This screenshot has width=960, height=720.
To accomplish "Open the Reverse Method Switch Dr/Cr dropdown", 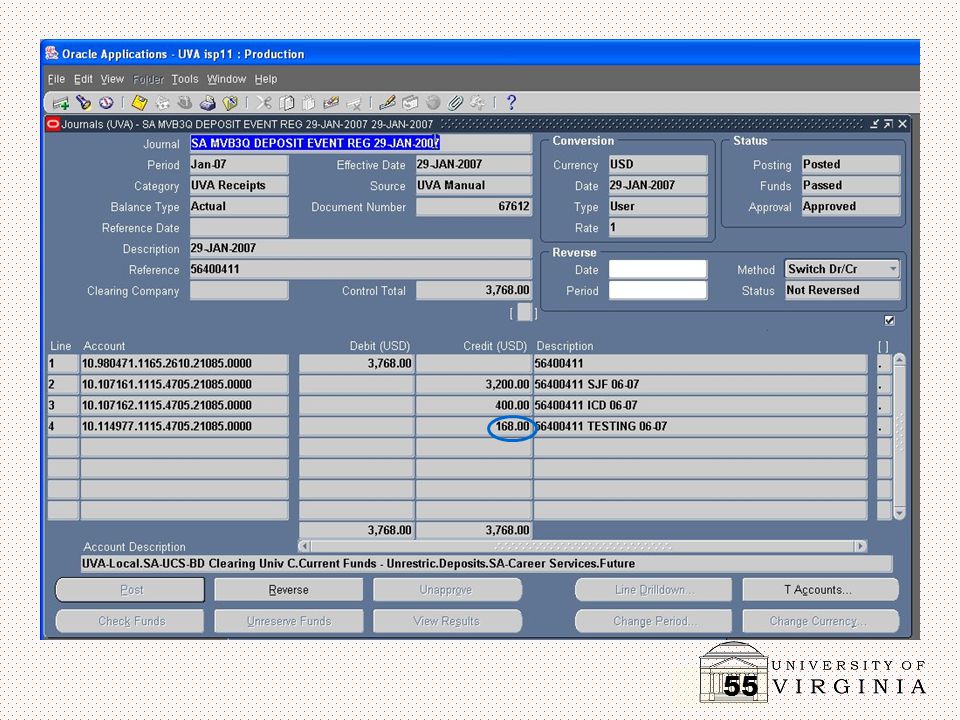I will (842, 269).
